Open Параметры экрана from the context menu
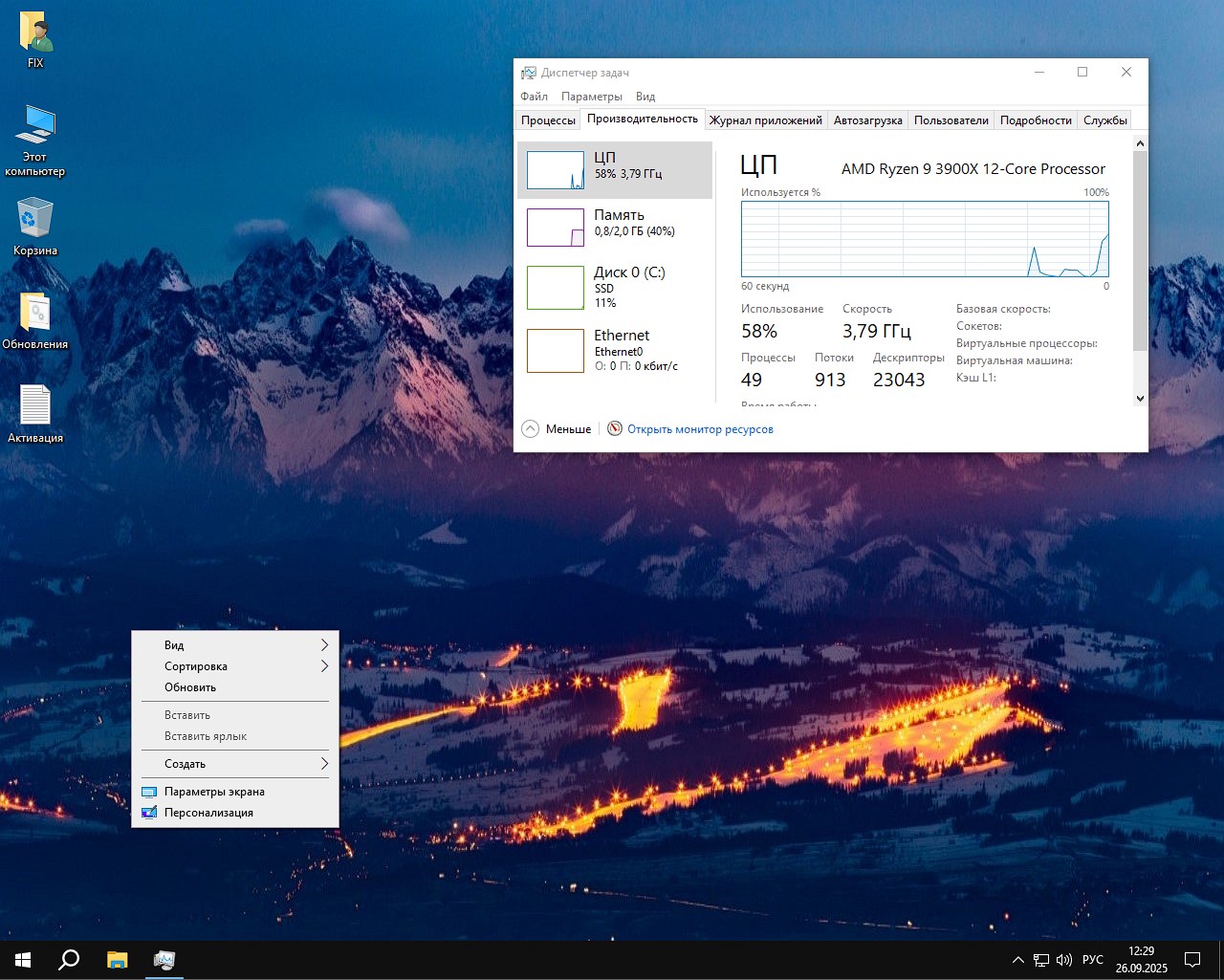Viewport: 1224px width, 980px height. point(235,792)
